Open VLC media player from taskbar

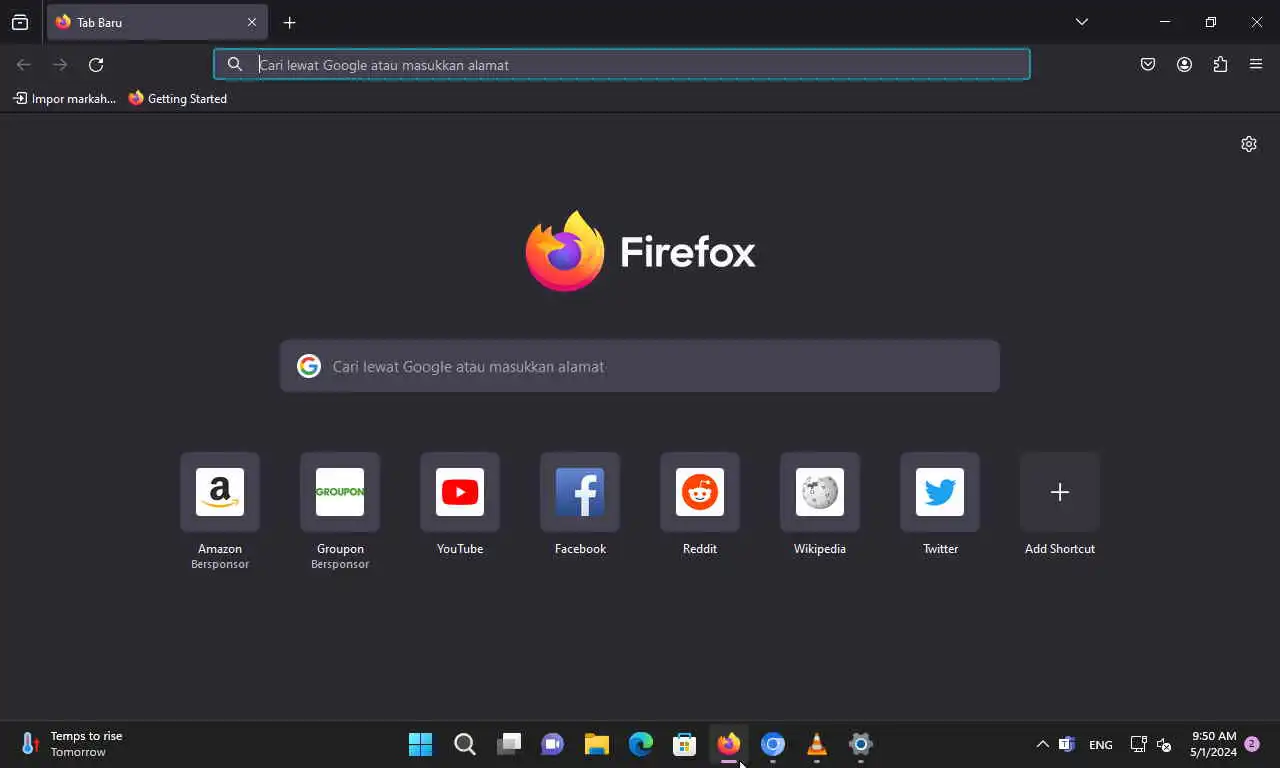[x=817, y=744]
